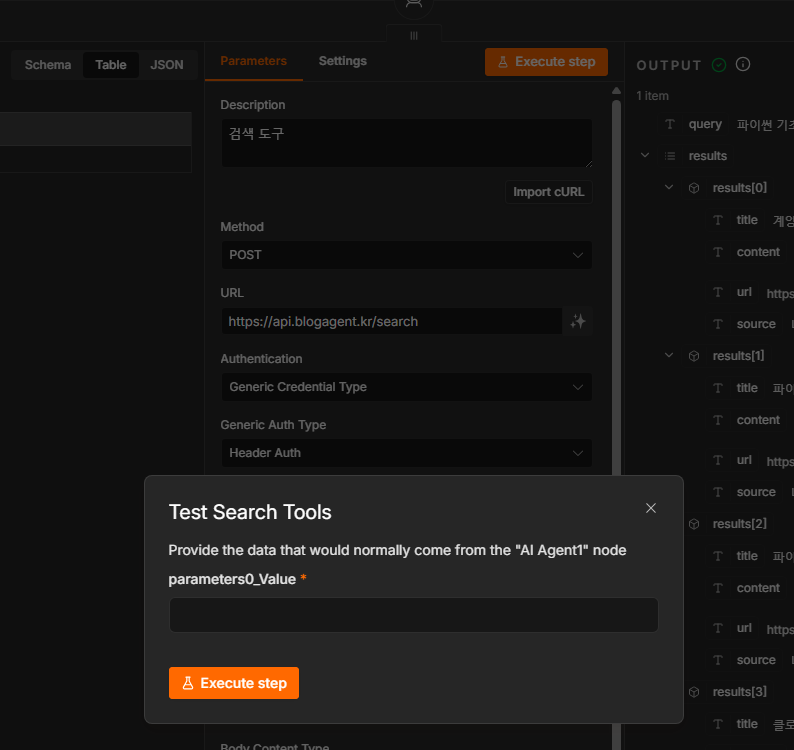Open the Parameters tab
This screenshot has height=750, width=794.
pos(254,61)
